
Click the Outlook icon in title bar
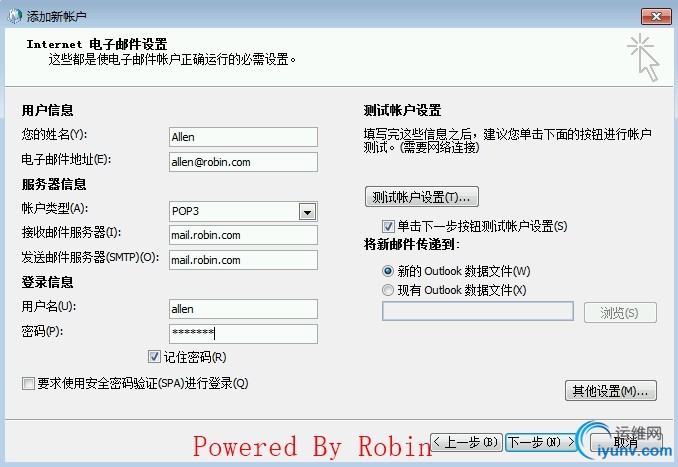[x=15, y=16]
